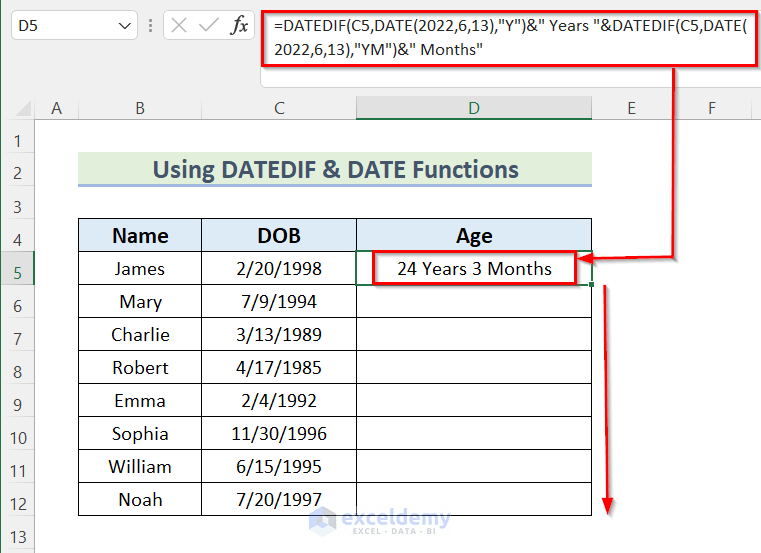Click the fill handle of cell D5
The width and height of the screenshot is (761, 553).
click(x=592, y=285)
